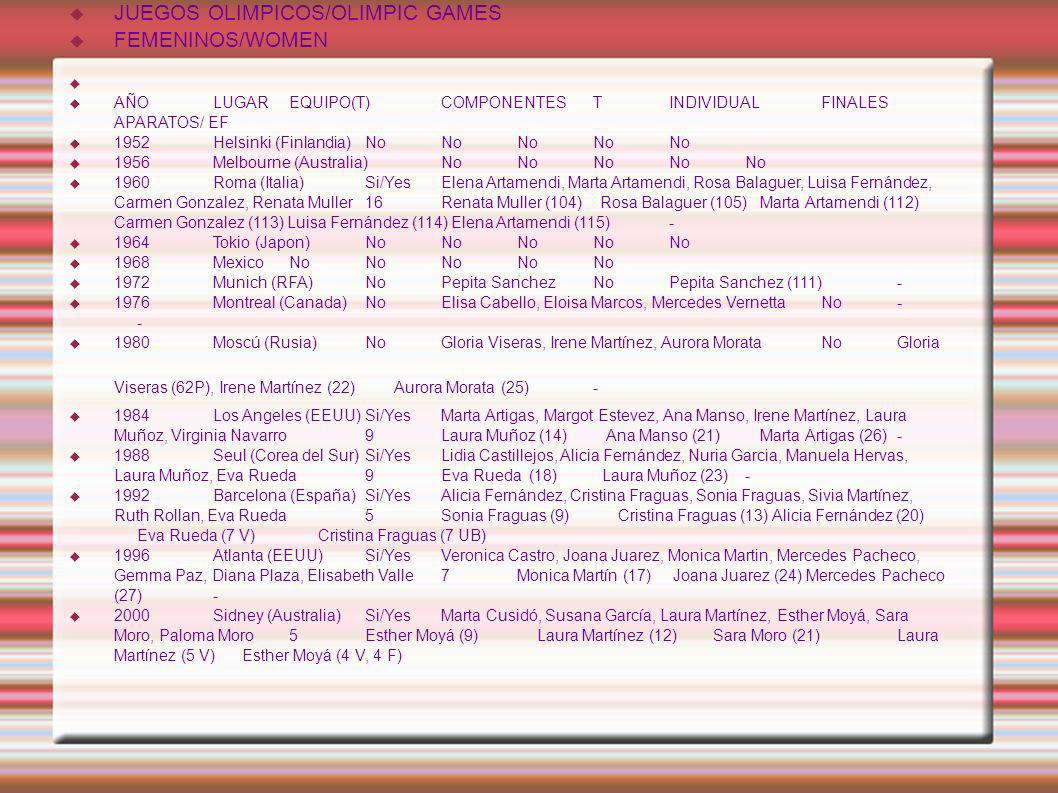This screenshot has width=1058, height=793.
Task: Select 'Laura Muñoz (23)' result
Action: (x=665, y=476)
